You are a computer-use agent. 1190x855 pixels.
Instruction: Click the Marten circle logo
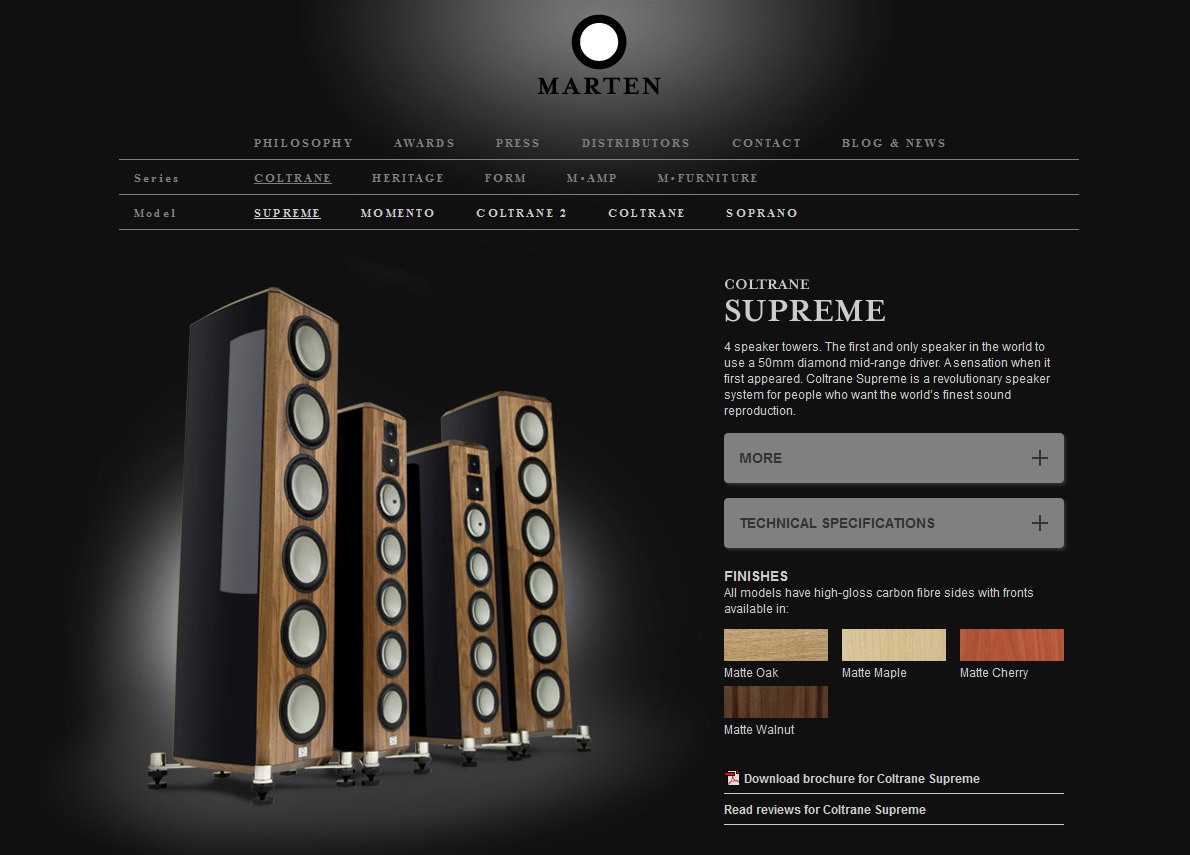599,42
